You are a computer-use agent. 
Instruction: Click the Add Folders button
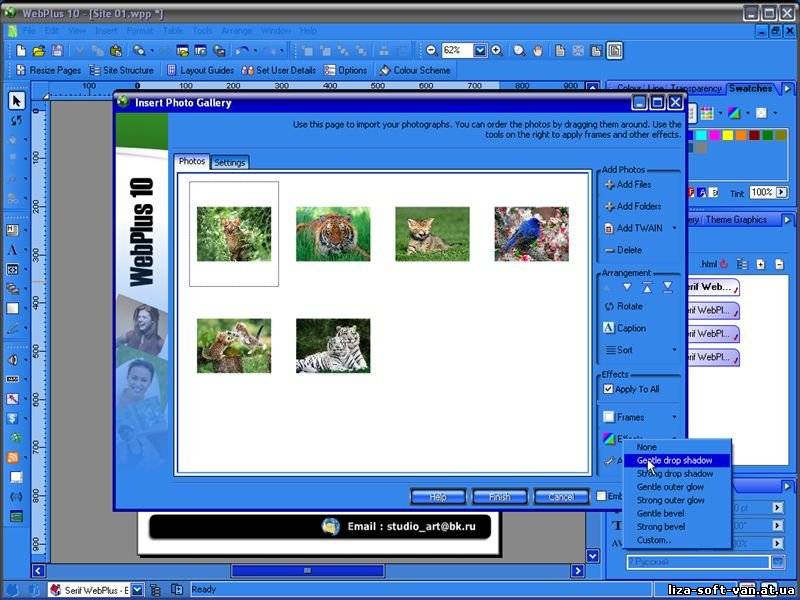coord(633,207)
